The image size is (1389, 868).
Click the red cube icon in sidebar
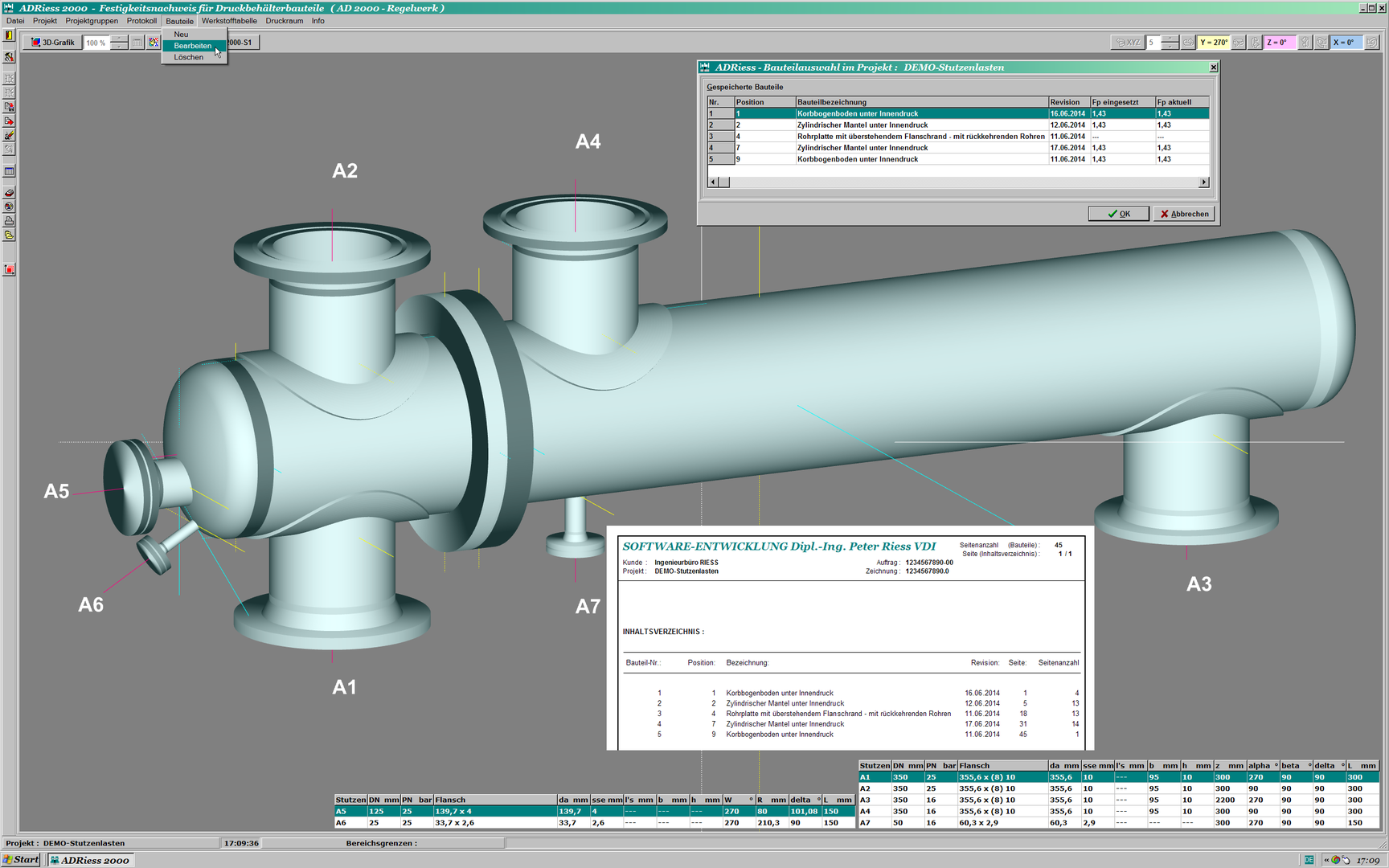tap(9, 269)
